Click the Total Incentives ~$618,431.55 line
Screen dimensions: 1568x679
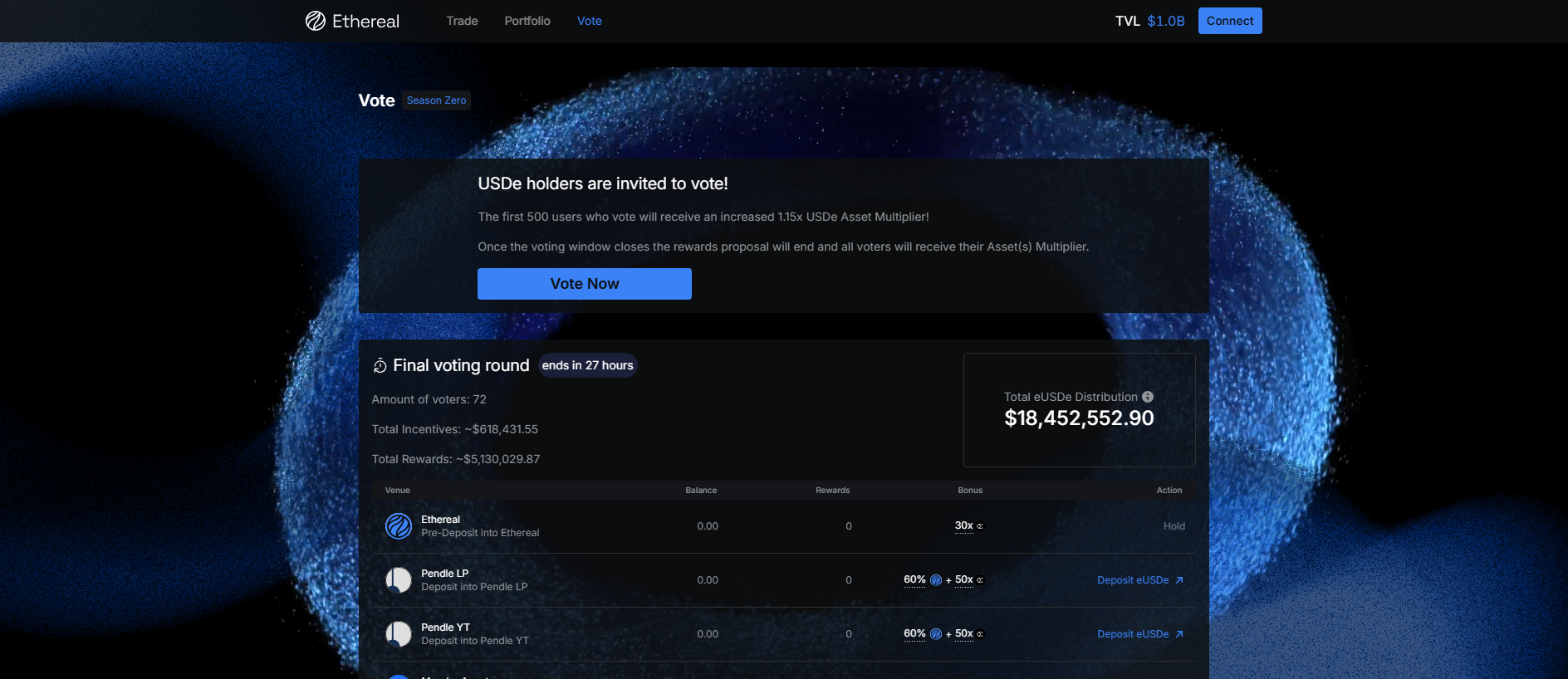pyautogui.click(x=455, y=429)
